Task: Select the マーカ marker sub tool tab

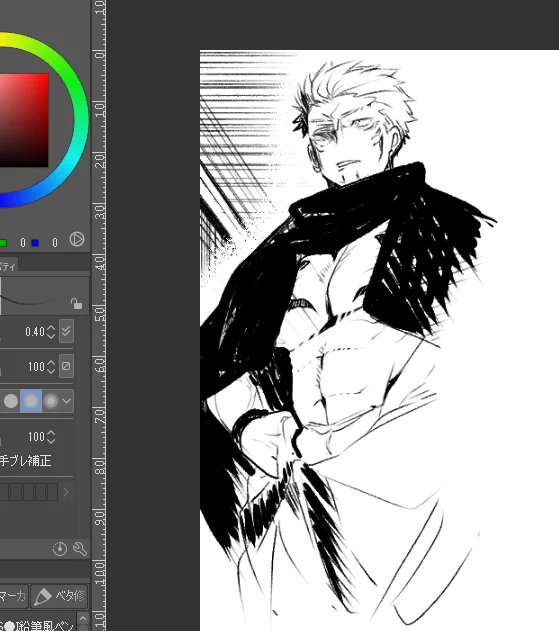Action: tap(14, 596)
